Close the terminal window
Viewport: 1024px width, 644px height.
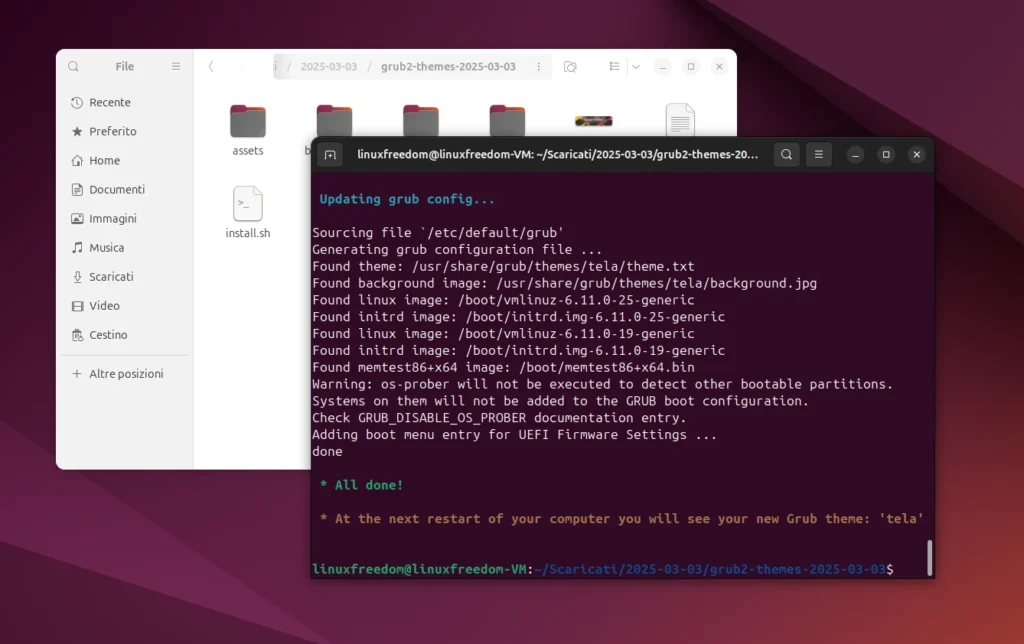(x=917, y=155)
